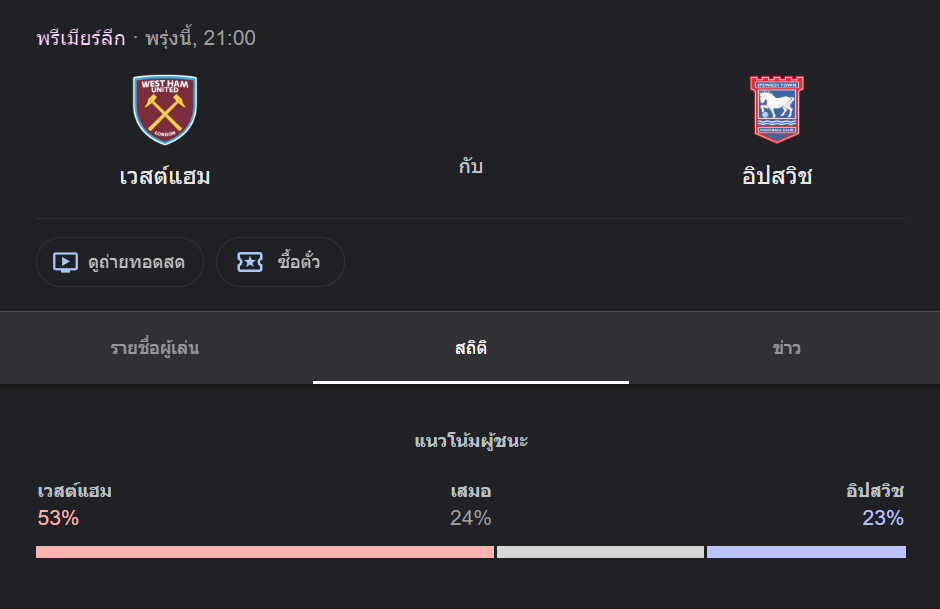The height and width of the screenshot is (609, 940).
Task: Click the West Ham United crest
Action: pyautogui.click(x=165, y=110)
